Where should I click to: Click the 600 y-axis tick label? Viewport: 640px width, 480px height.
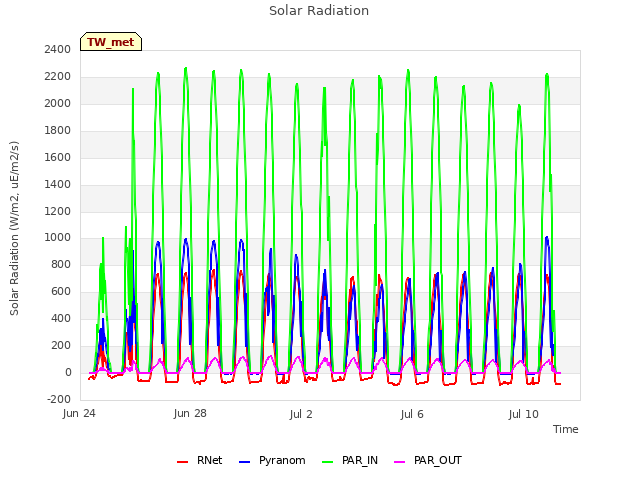(x=61, y=291)
